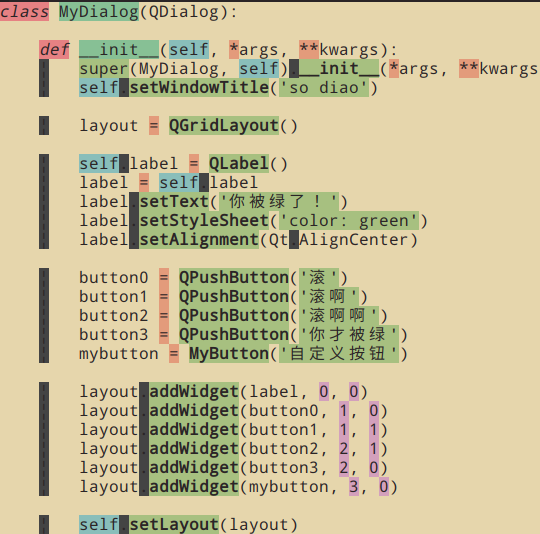The height and width of the screenshot is (534, 540).
Task: Click QDialog base class name
Action: 184,11
